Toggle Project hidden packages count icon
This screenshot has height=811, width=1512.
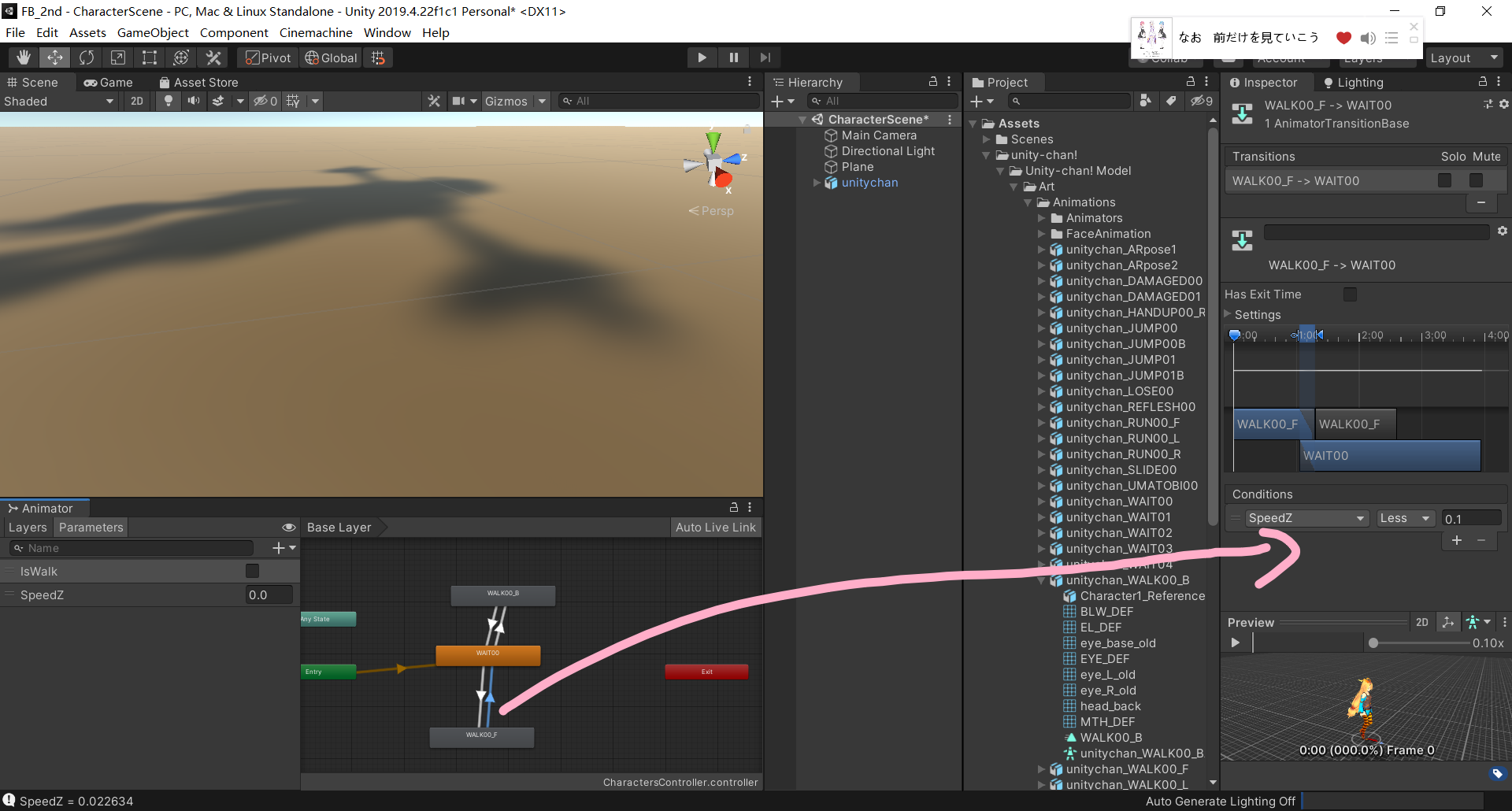[1201, 101]
